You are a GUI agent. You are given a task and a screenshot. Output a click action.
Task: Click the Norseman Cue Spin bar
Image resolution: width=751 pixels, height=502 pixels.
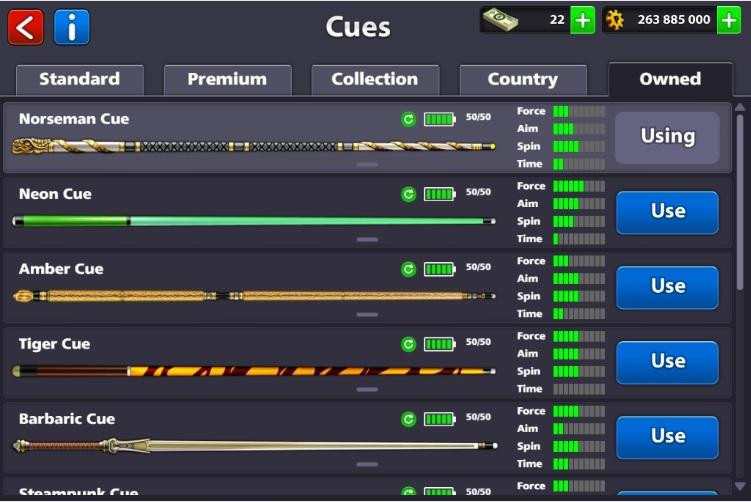579,147
